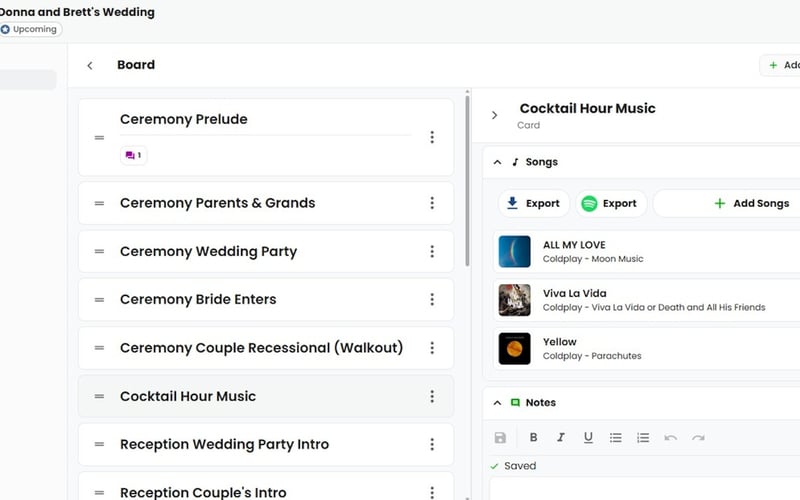Grab the Ceremony Couple Recessional drag handle

click(99, 348)
